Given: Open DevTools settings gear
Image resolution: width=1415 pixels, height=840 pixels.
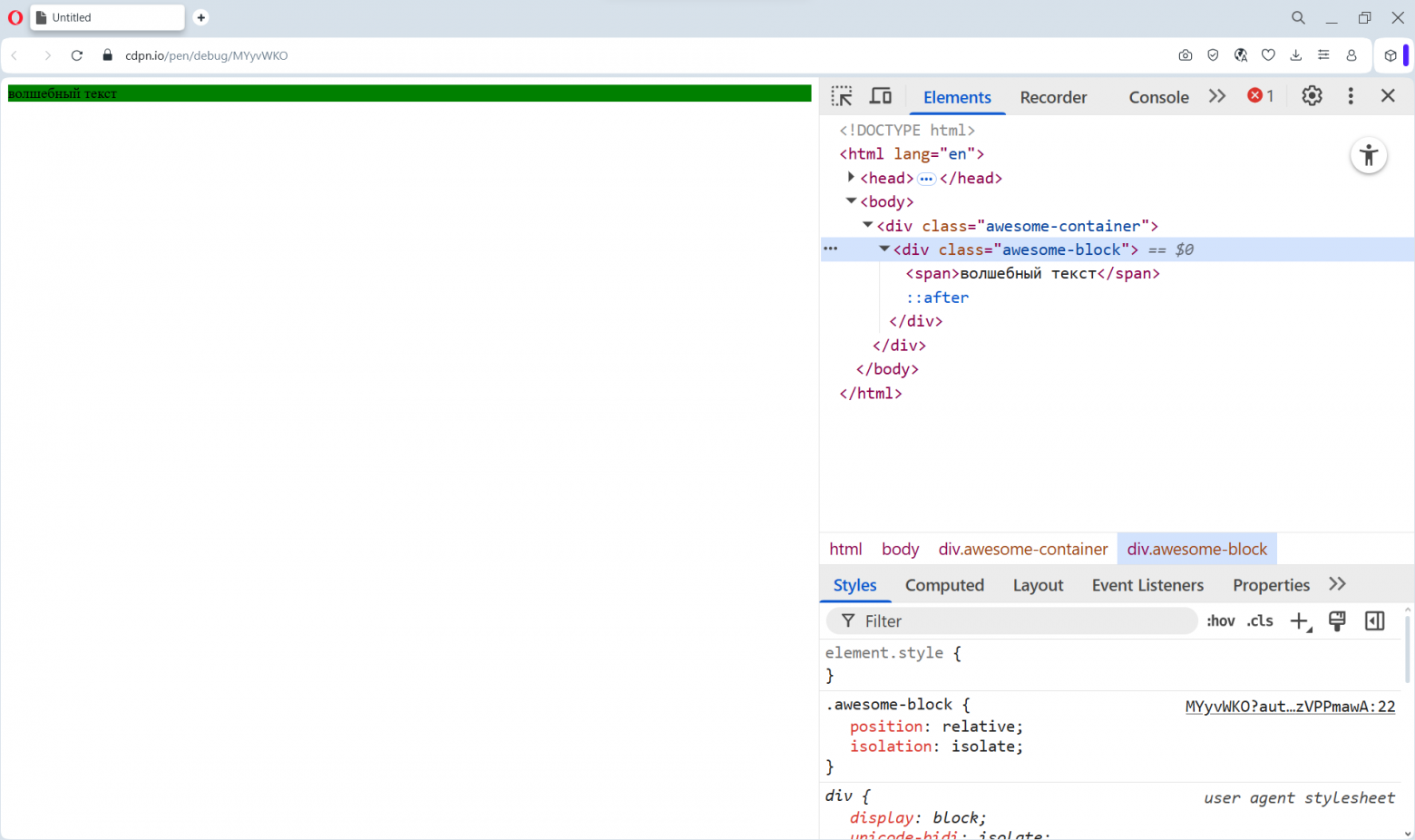Looking at the screenshot, I should 1312,96.
